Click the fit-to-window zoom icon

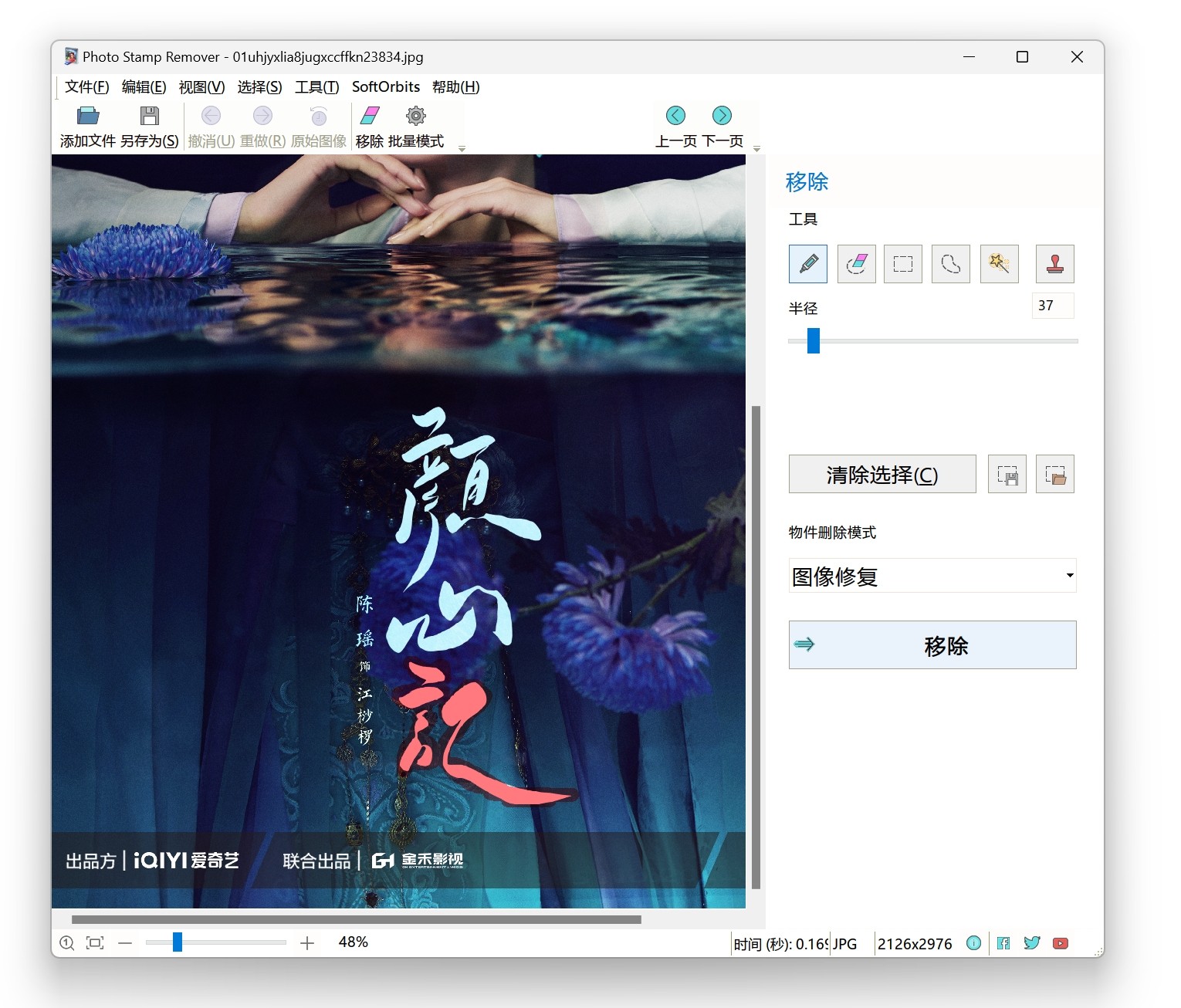pyautogui.click(x=95, y=942)
